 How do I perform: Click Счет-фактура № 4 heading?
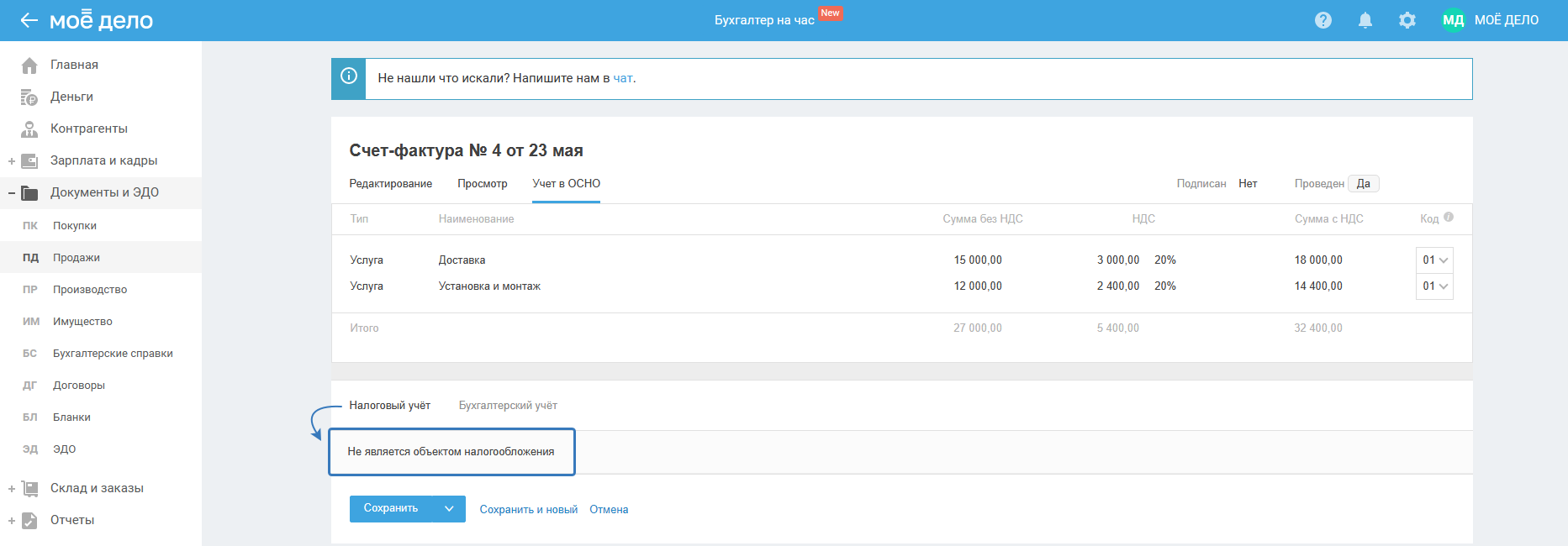(x=466, y=150)
